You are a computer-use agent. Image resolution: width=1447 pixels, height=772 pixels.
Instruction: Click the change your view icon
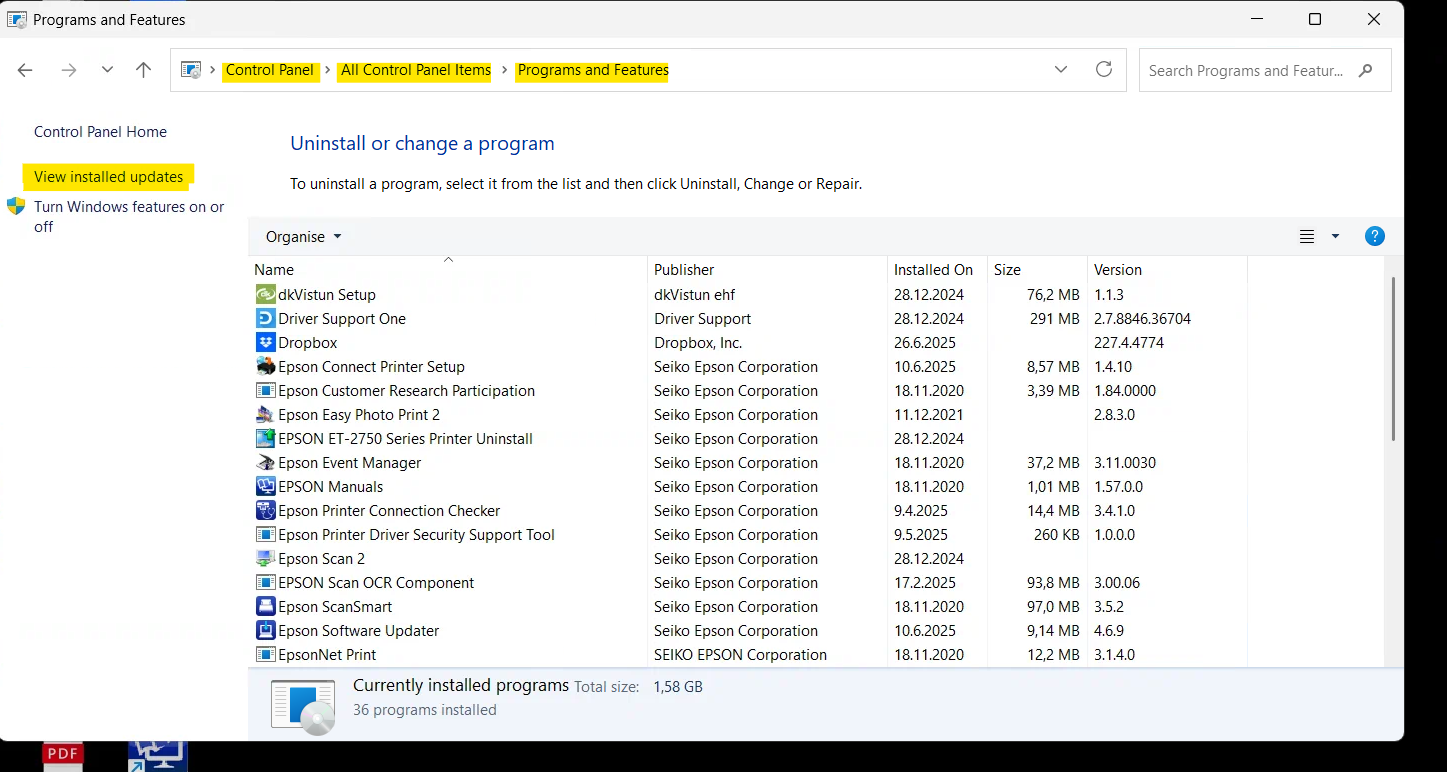[1307, 236]
